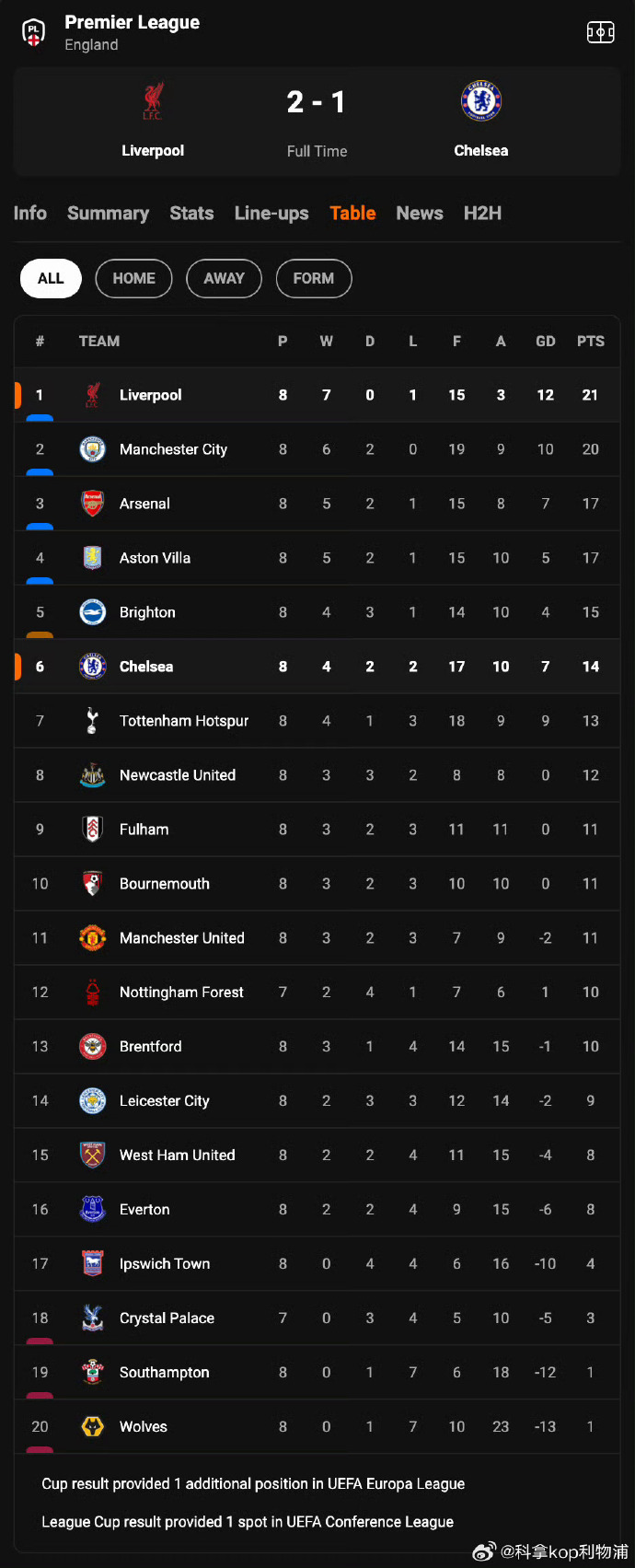Show the FORM table view

(314, 279)
